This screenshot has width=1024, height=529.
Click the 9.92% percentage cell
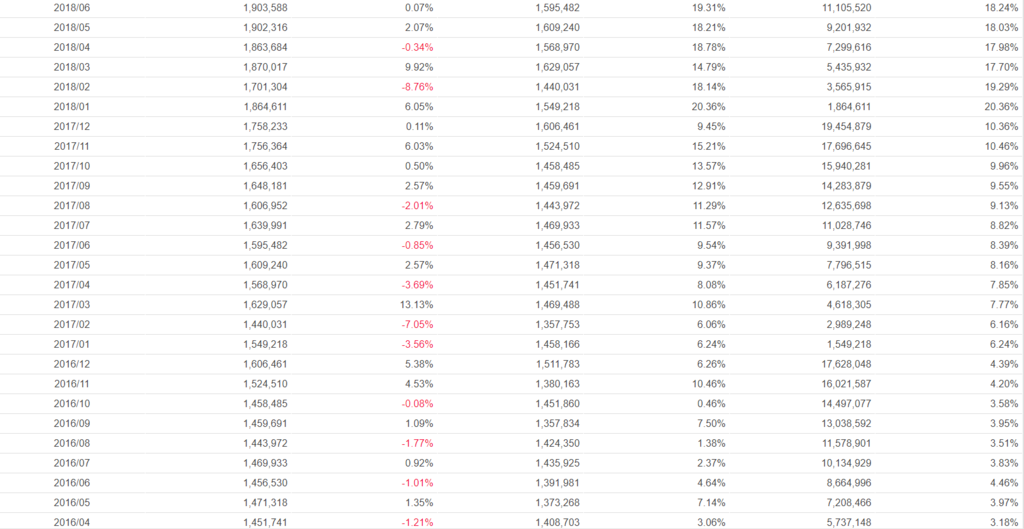point(419,67)
